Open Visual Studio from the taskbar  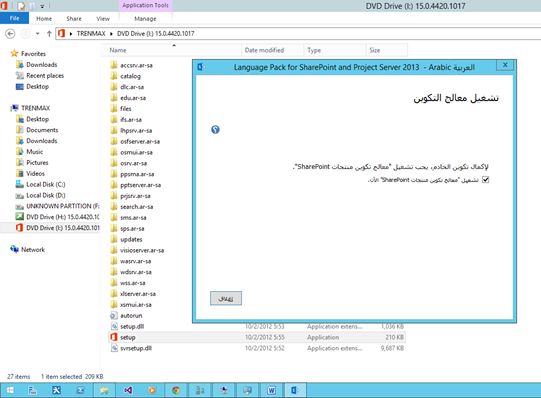coord(128,390)
